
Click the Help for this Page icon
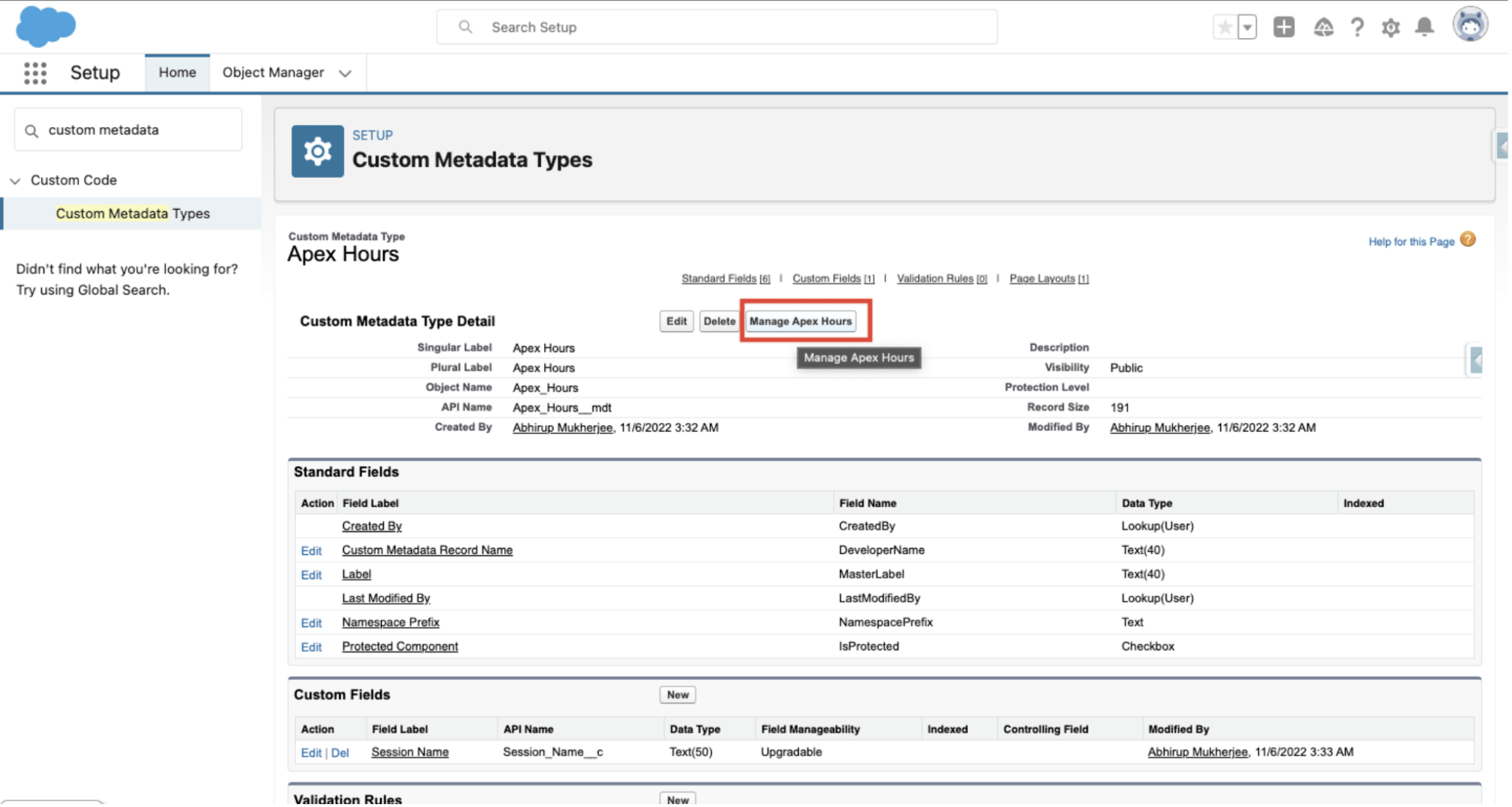click(1468, 240)
